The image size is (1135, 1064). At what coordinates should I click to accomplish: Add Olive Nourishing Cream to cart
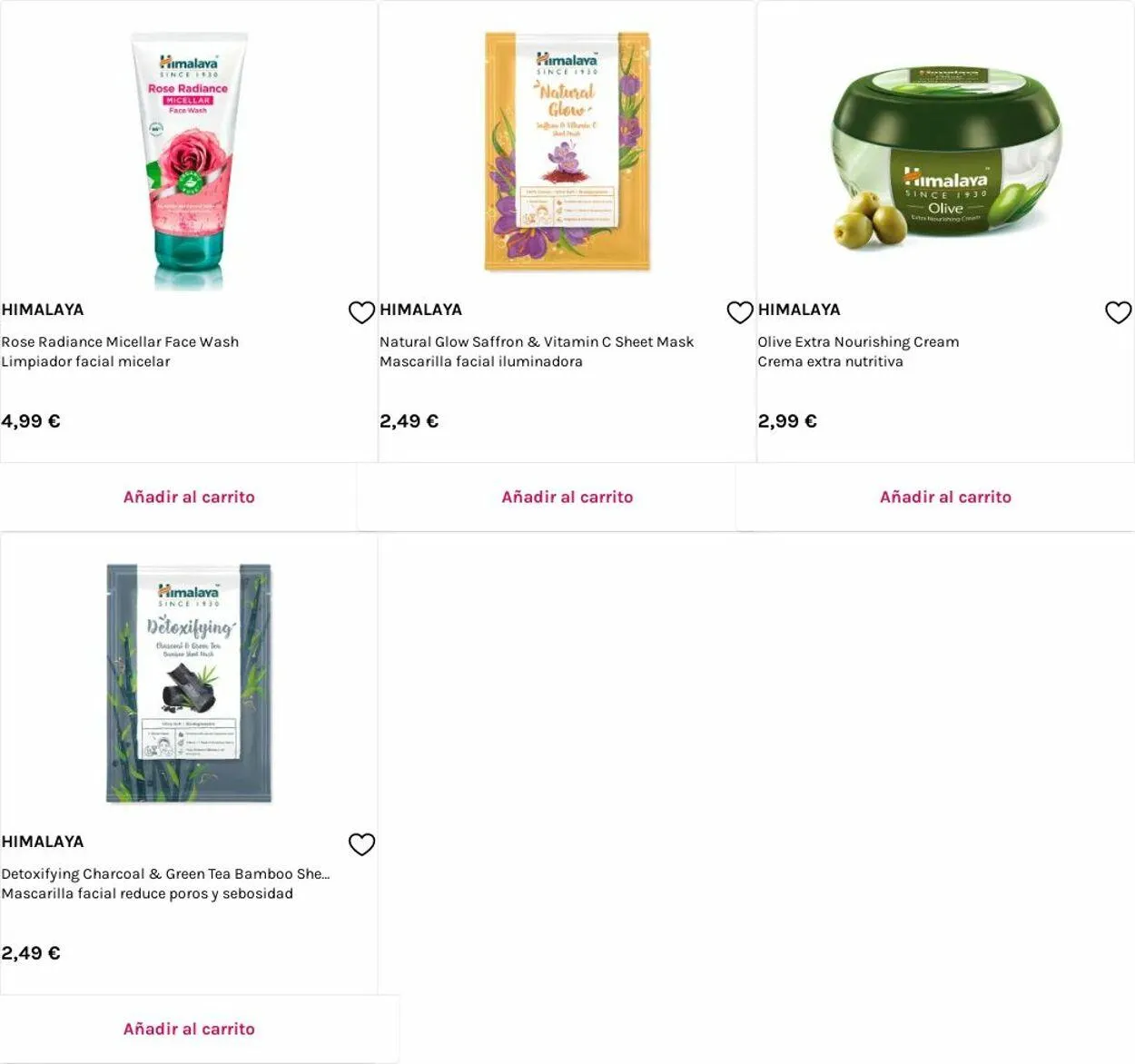tap(945, 497)
